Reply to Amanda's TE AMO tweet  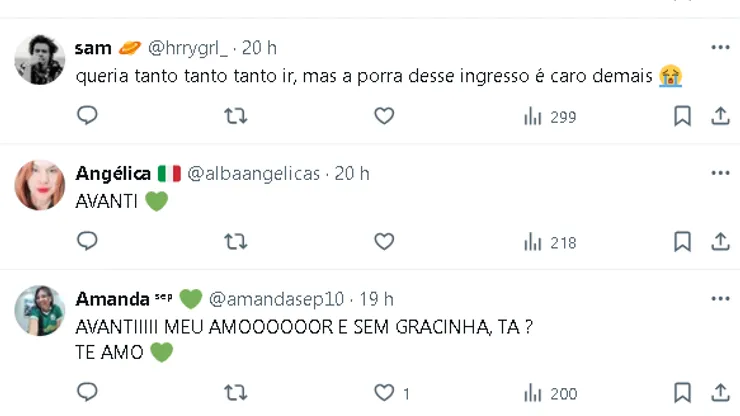point(87,393)
